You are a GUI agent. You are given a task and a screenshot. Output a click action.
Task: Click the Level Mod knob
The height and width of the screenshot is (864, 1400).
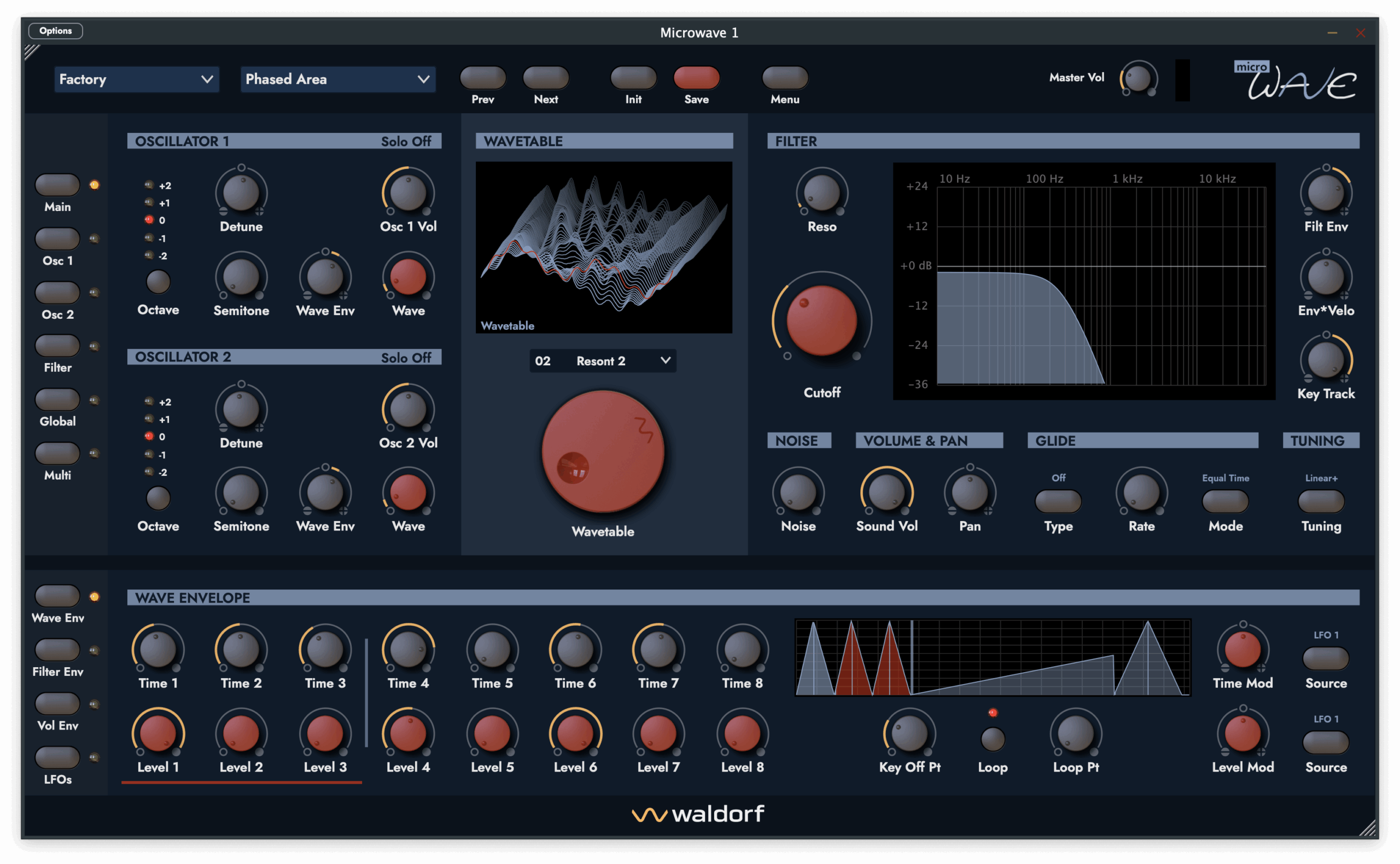tap(1243, 734)
